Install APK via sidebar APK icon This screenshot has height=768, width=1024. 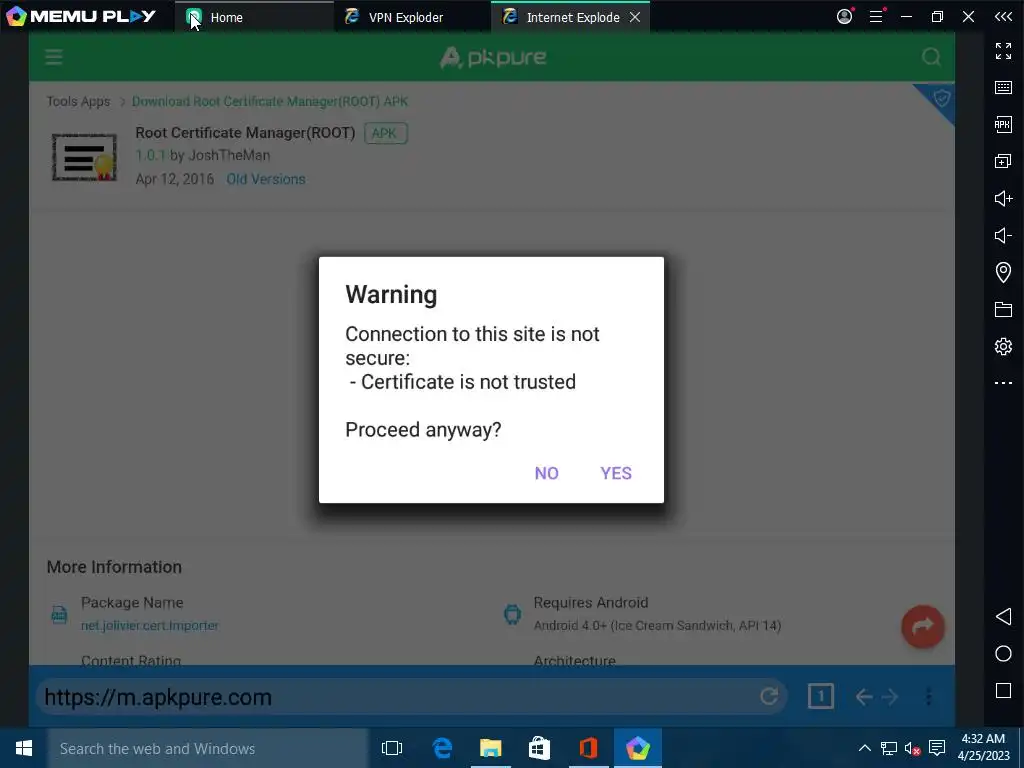pos(1003,124)
